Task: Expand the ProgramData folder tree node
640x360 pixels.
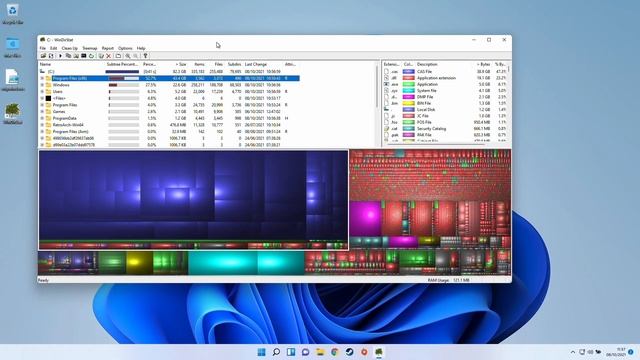Action: (x=42, y=118)
